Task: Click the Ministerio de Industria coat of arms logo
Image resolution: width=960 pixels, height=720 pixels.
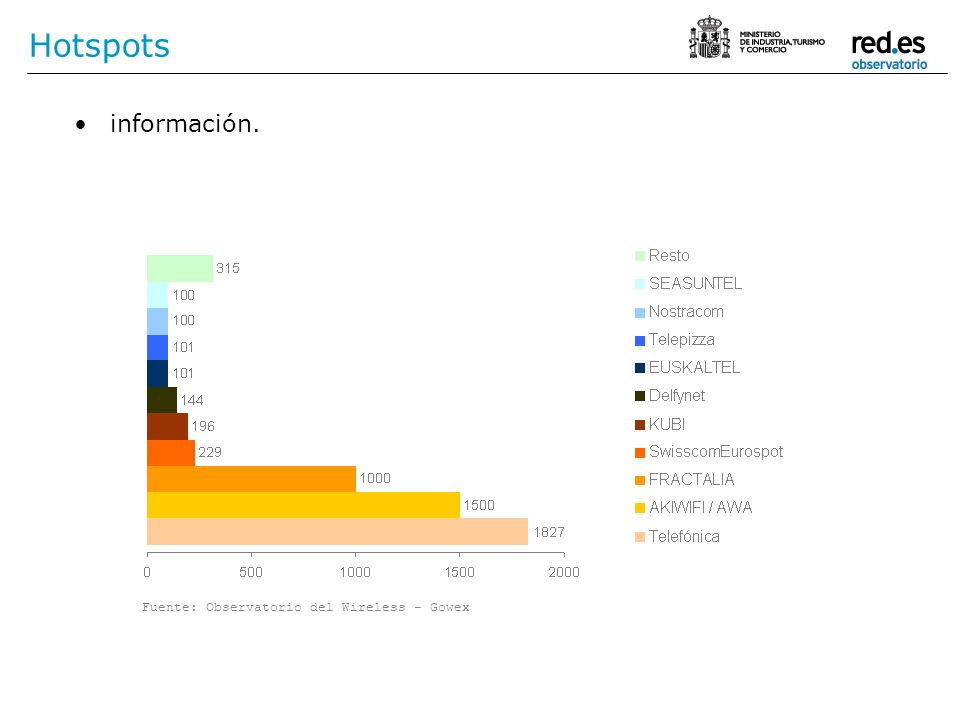Action: (x=710, y=38)
